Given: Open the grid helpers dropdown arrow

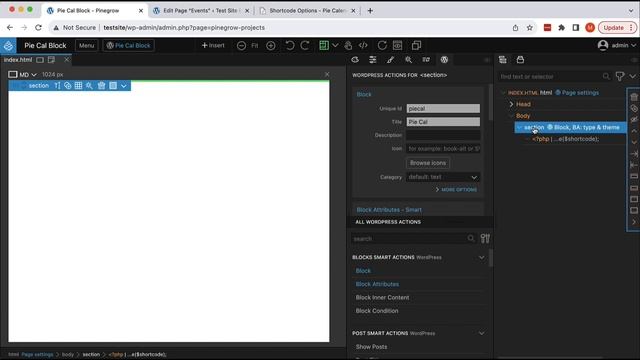Looking at the screenshot, I should click(x=335, y=45).
